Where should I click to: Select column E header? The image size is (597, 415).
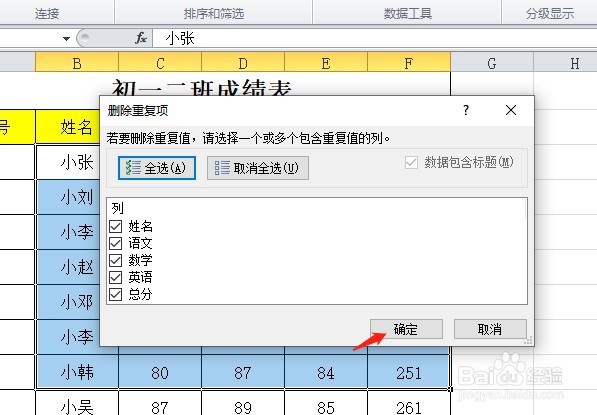(326, 62)
